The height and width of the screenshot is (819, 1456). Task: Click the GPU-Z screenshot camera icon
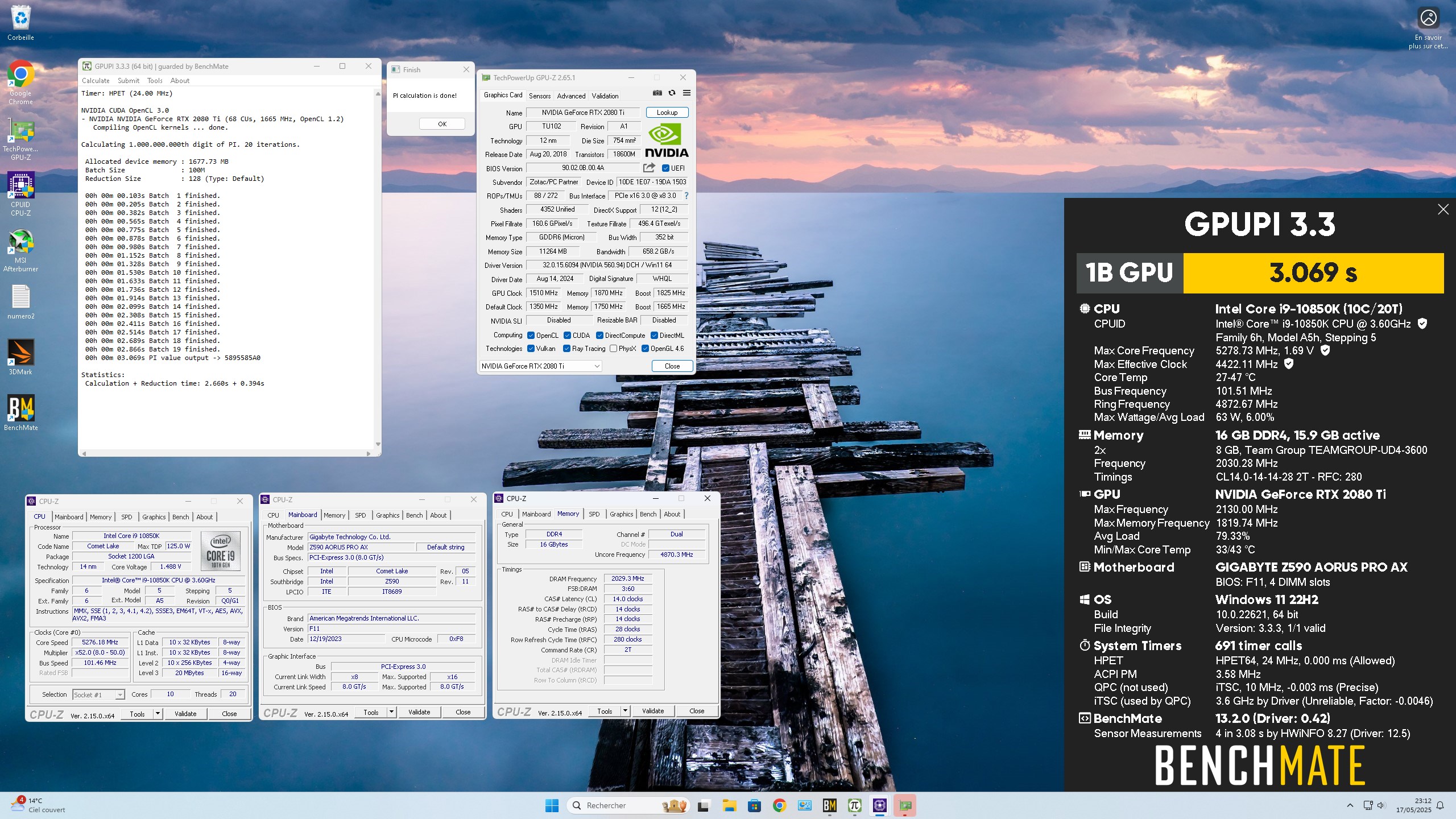pyautogui.click(x=657, y=93)
